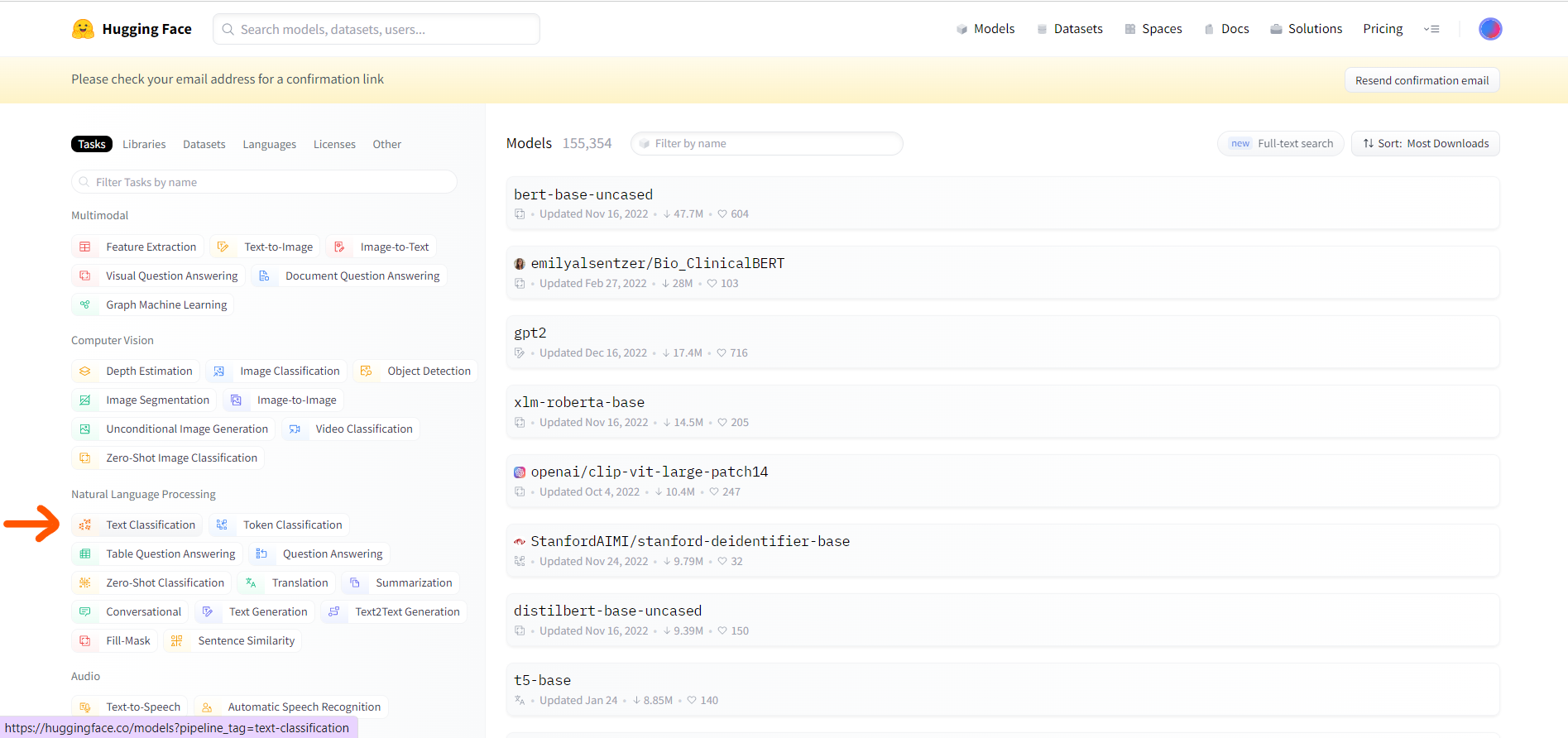Viewport: 1568px width, 738px height.
Task: Click the Filter by name models field
Action: [x=766, y=143]
